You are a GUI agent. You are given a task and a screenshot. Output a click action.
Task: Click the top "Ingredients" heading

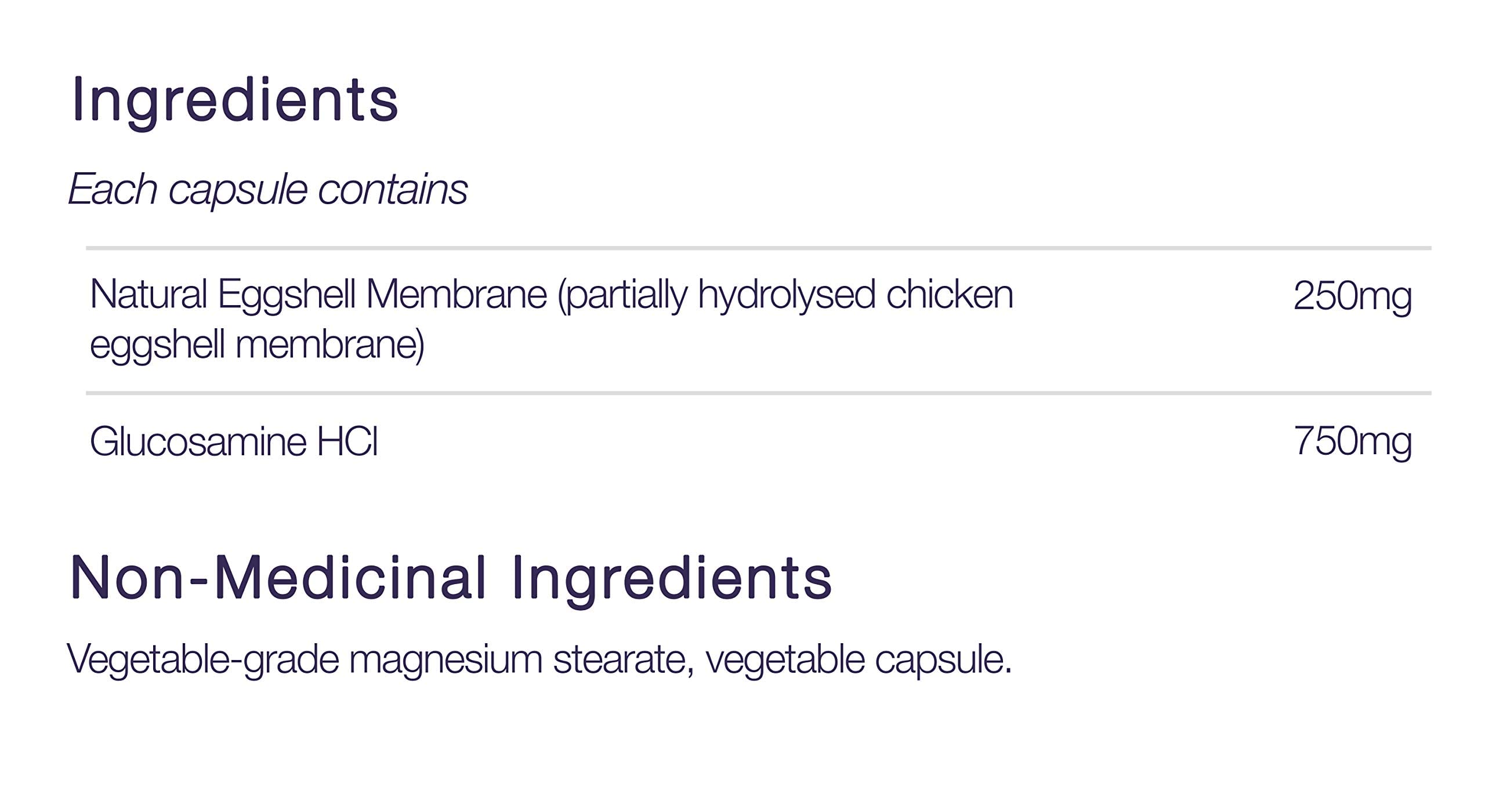pos(235,100)
